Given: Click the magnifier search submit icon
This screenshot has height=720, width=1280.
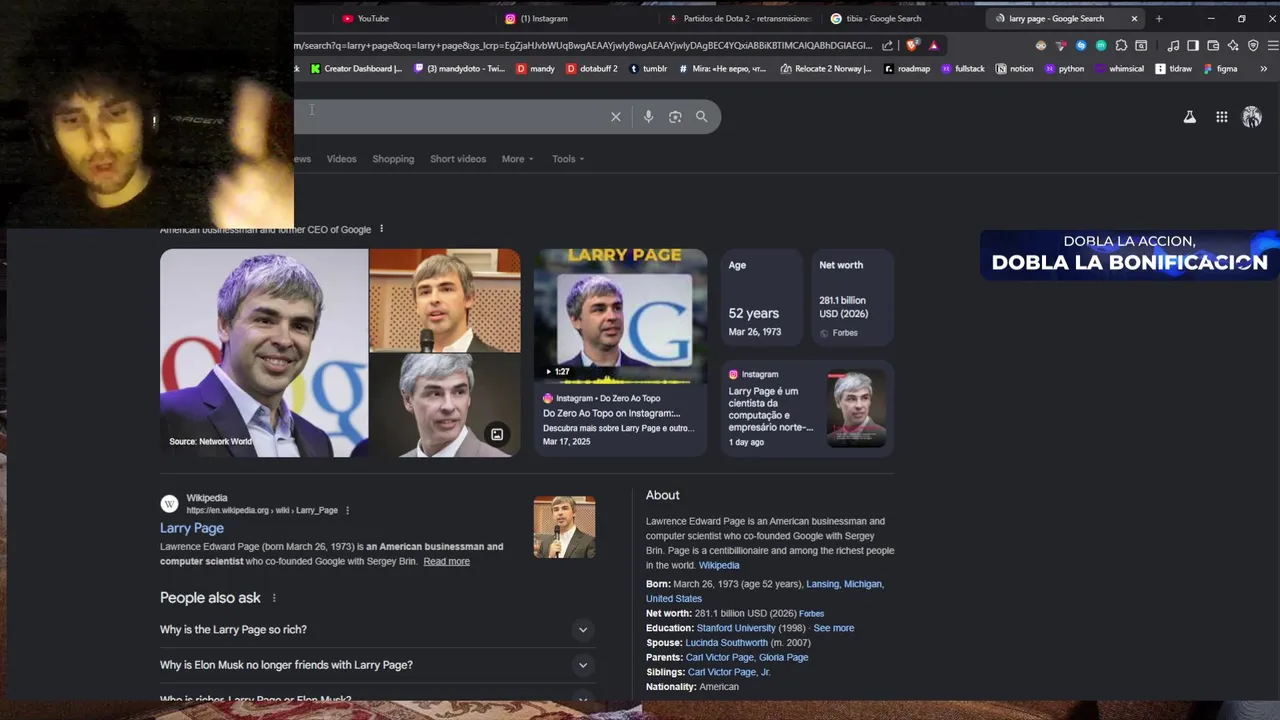Looking at the screenshot, I should tap(701, 117).
